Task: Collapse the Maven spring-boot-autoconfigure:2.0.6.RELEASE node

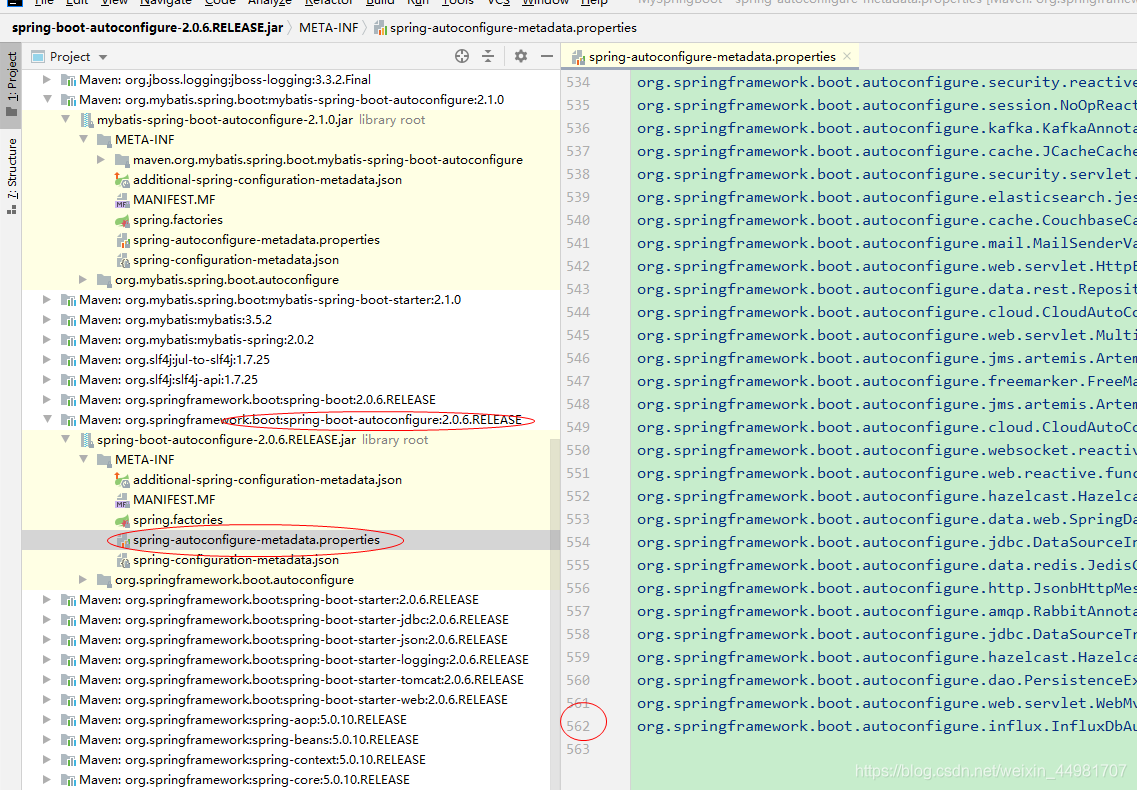Action: click(x=46, y=419)
